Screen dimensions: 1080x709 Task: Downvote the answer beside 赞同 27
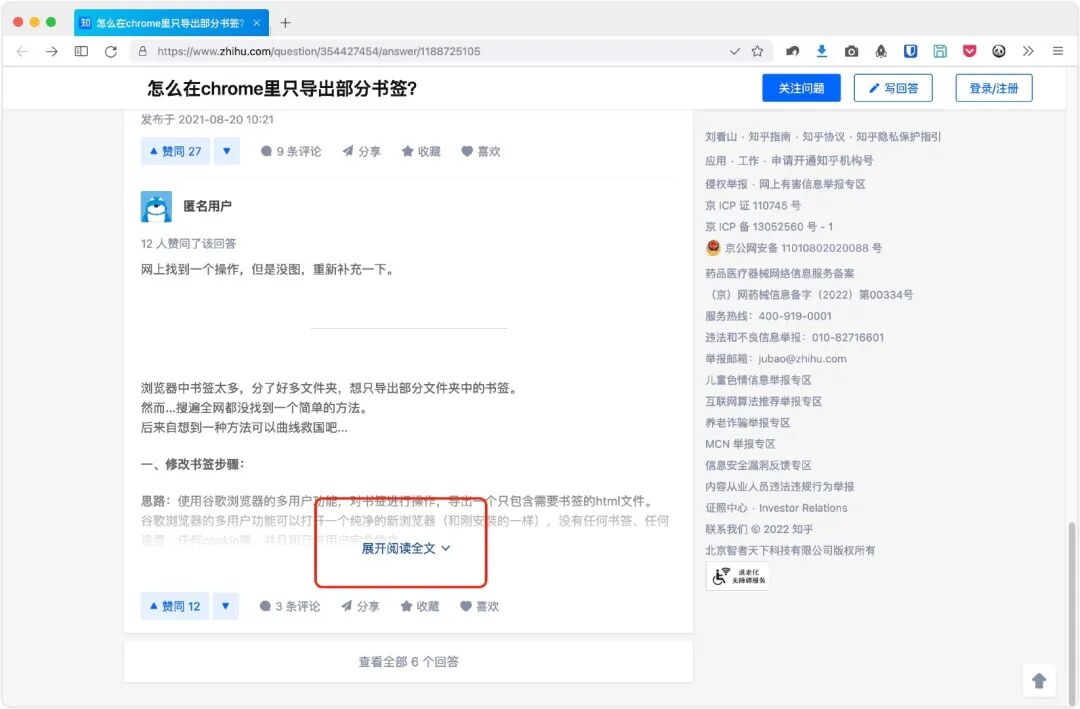tap(227, 151)
